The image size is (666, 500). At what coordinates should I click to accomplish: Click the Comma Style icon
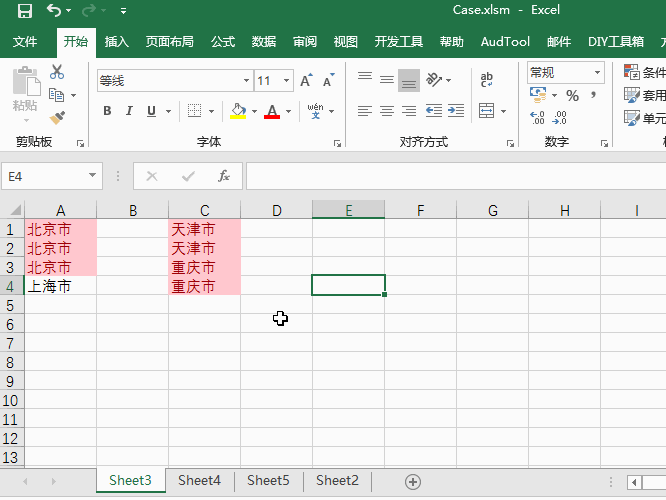(x=593, y=95)
